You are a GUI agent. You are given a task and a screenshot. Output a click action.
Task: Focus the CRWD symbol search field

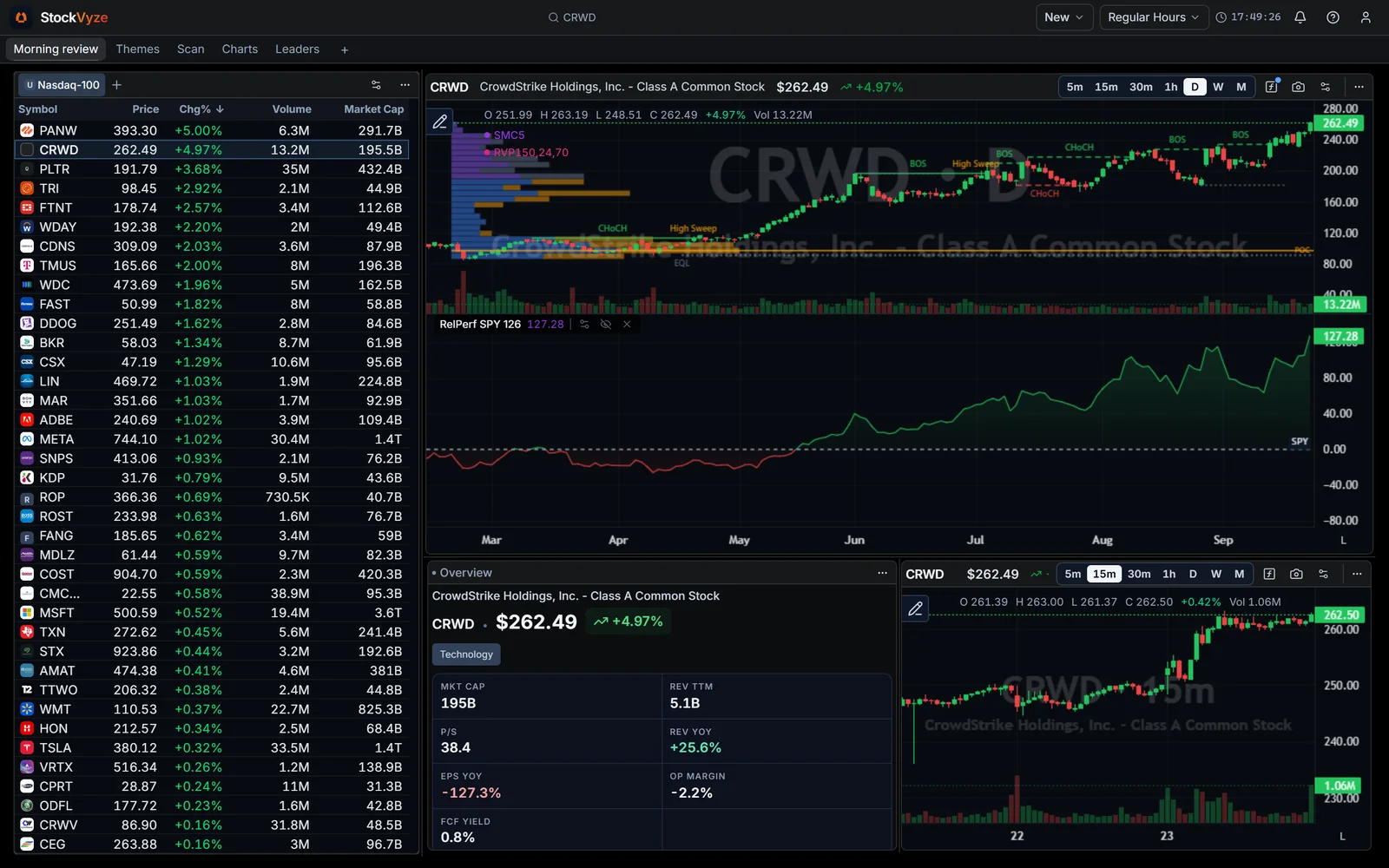[x=573, y=17]
